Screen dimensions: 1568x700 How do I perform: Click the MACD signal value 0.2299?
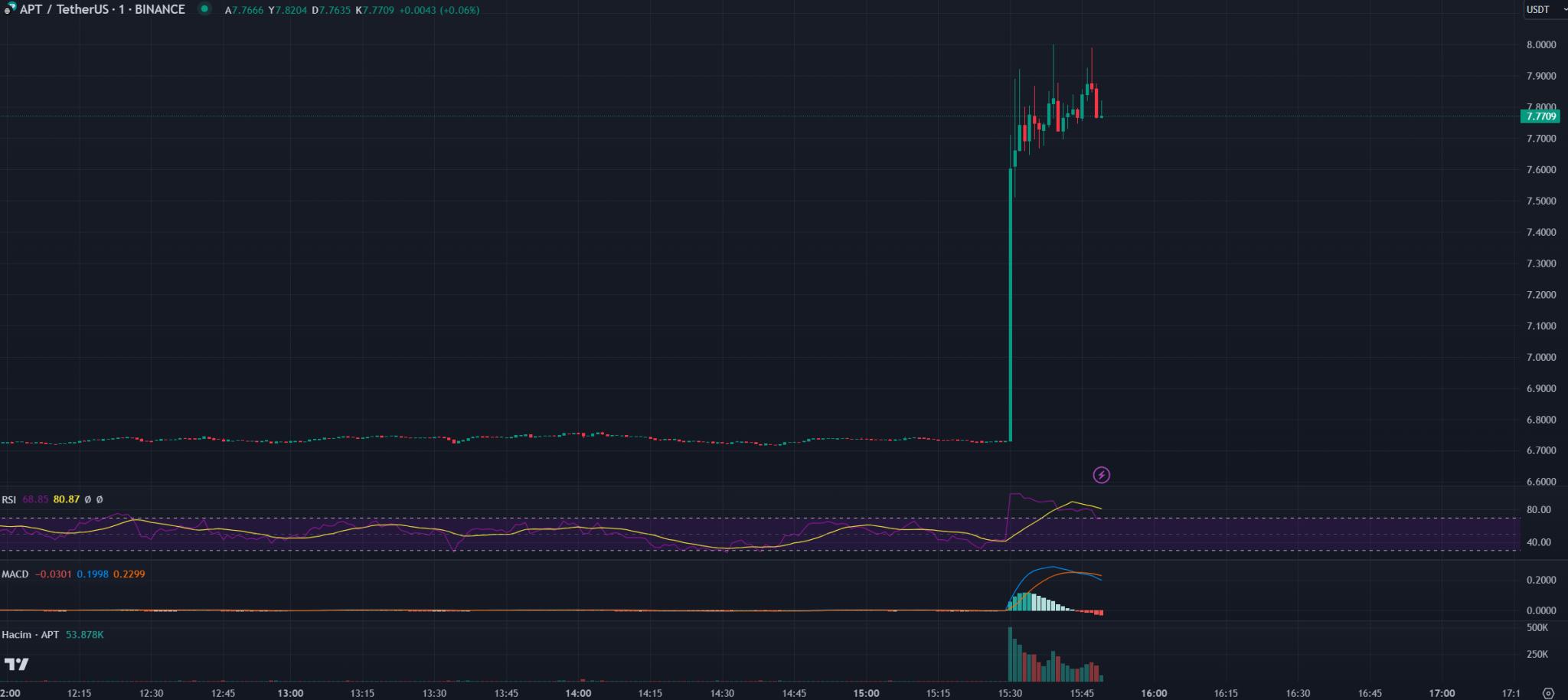(x=129, y=574)
